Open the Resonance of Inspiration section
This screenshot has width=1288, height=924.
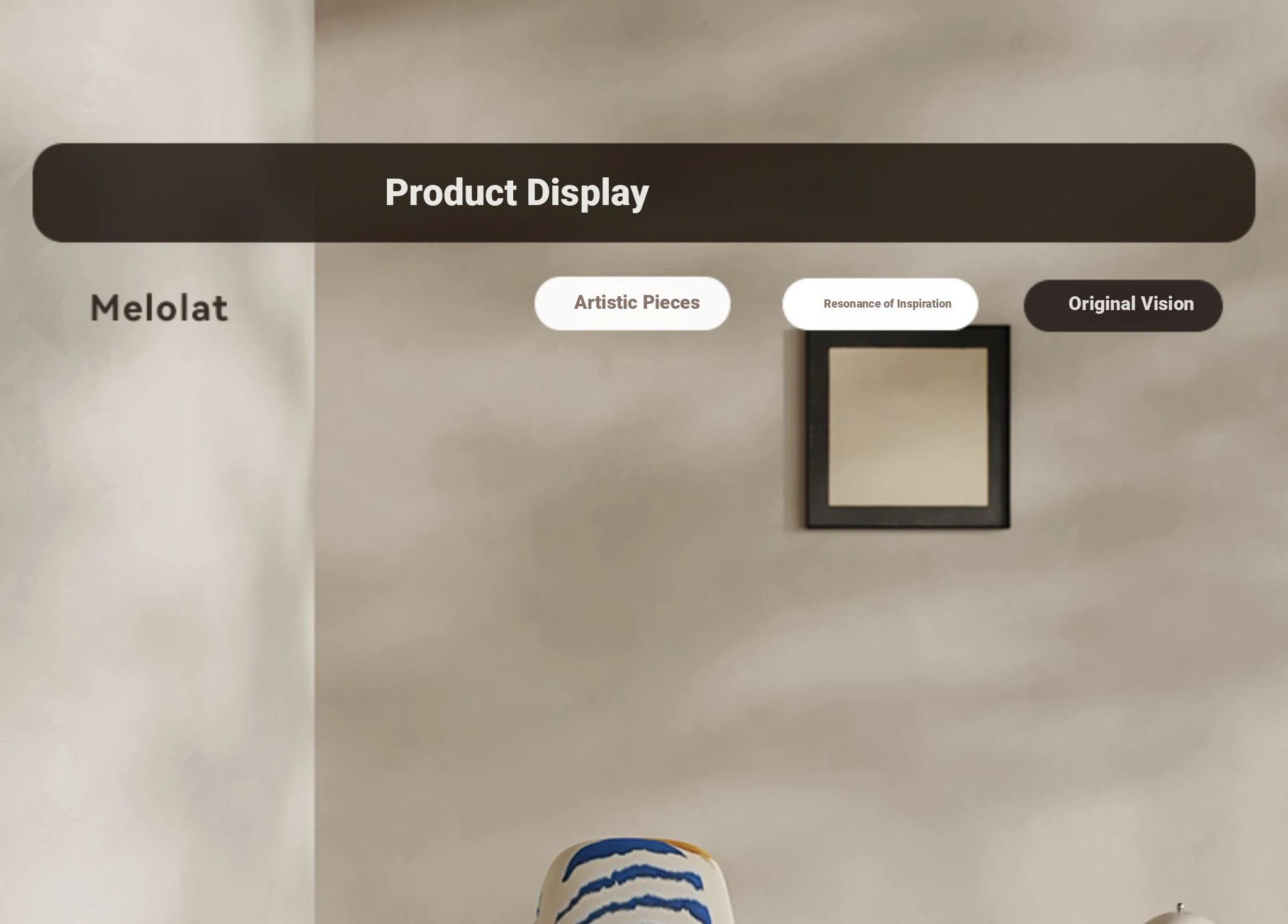880,304
